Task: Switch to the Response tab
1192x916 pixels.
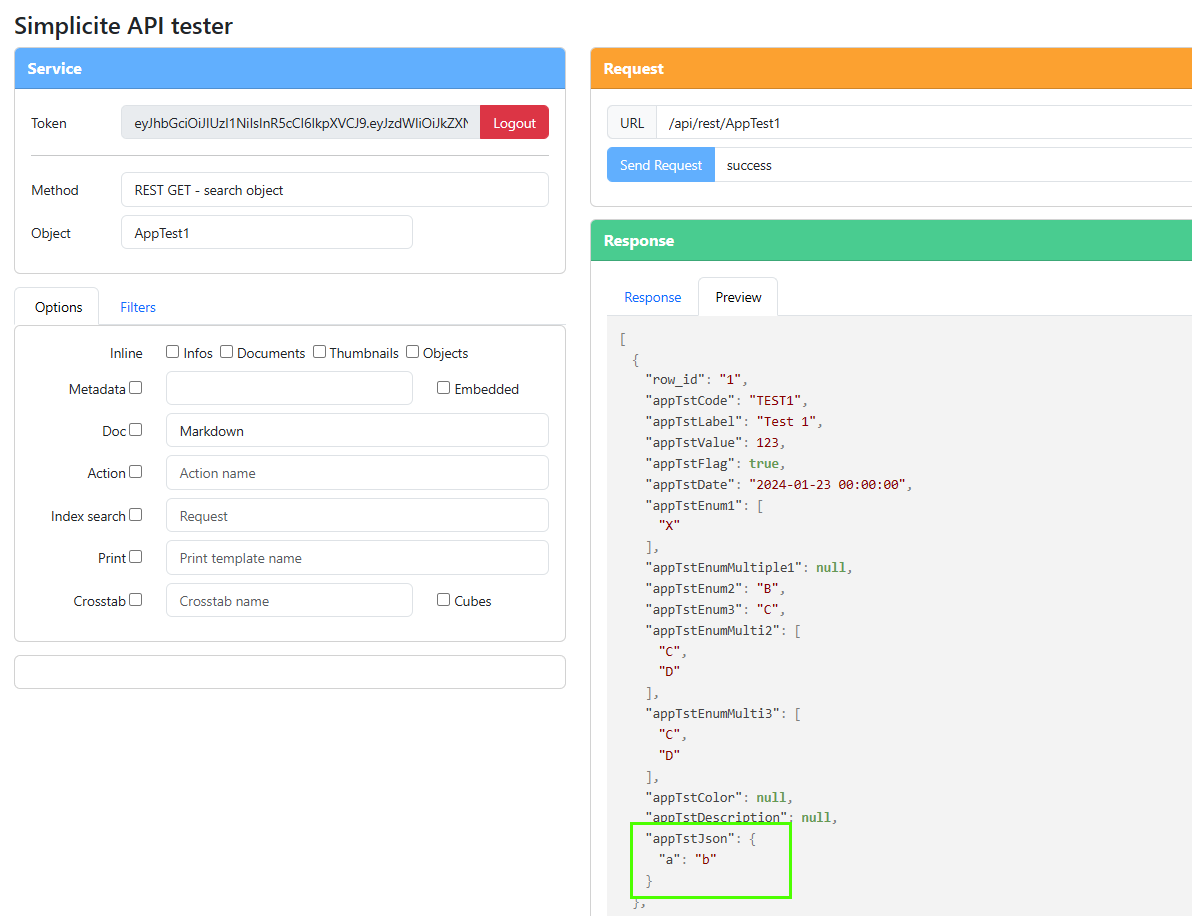Action: (652, 297)
